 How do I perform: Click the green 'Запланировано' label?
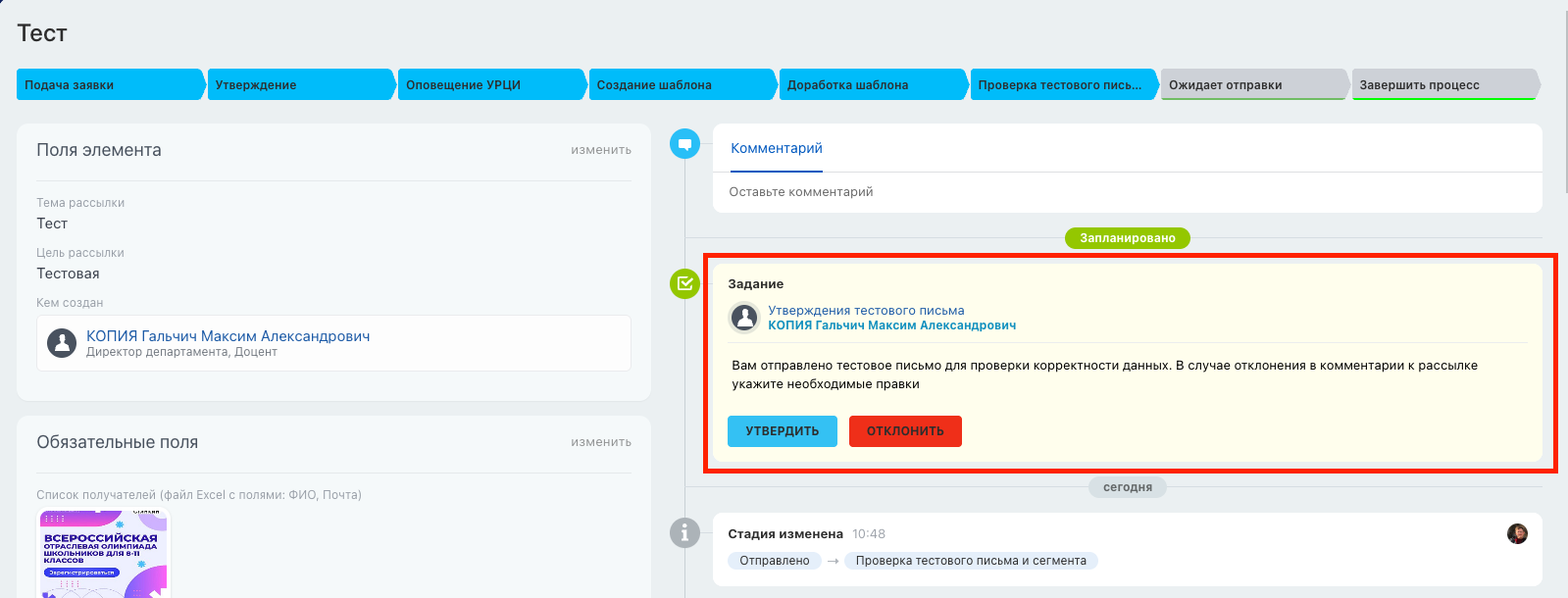pos(1128,238)
